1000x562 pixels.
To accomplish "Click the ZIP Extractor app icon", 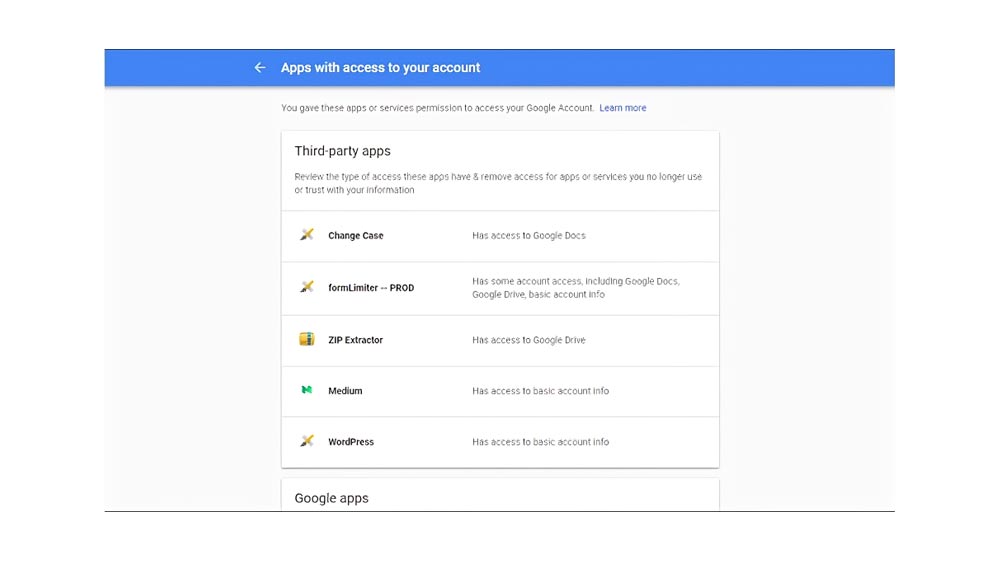I will [x=307, y=339].
